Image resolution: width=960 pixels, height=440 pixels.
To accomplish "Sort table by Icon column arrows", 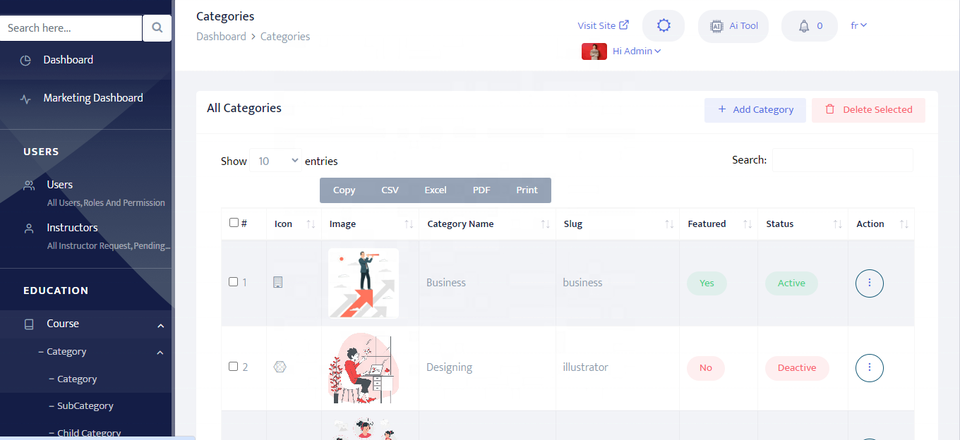I will tap(310, 225).
